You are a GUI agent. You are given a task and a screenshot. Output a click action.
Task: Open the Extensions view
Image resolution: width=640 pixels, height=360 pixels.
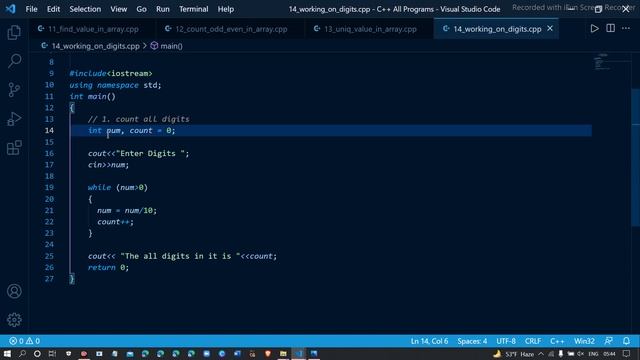[x=14, y=148]
